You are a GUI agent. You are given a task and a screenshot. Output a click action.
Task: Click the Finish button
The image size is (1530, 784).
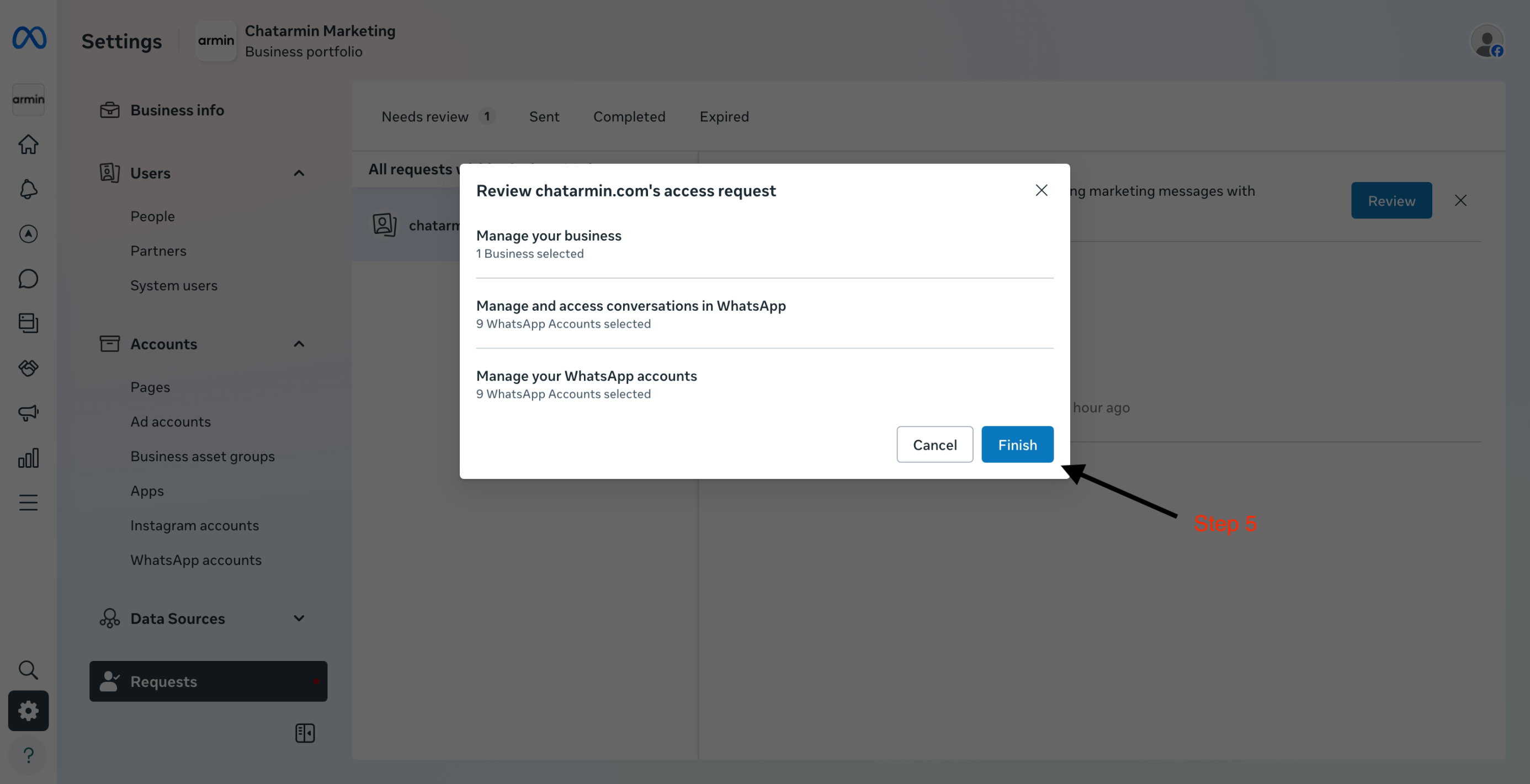click(1017, 445)
